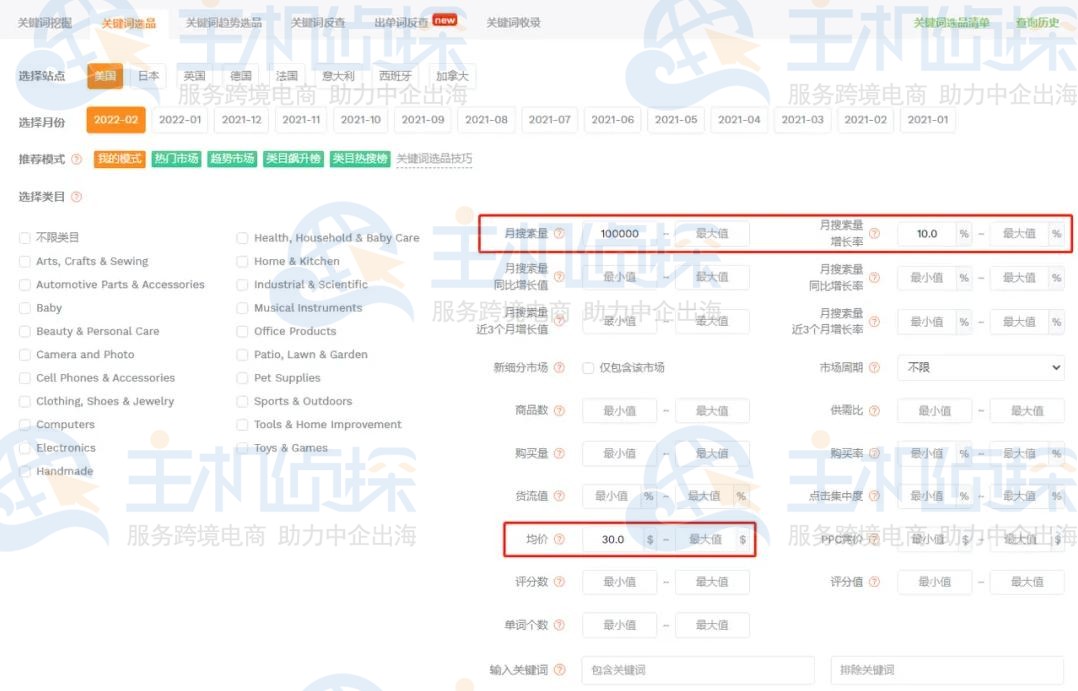This screenshot has width=1078, height=691.
Task: Open the 商品数 question-mark help icon
Action: click(560, 410)
